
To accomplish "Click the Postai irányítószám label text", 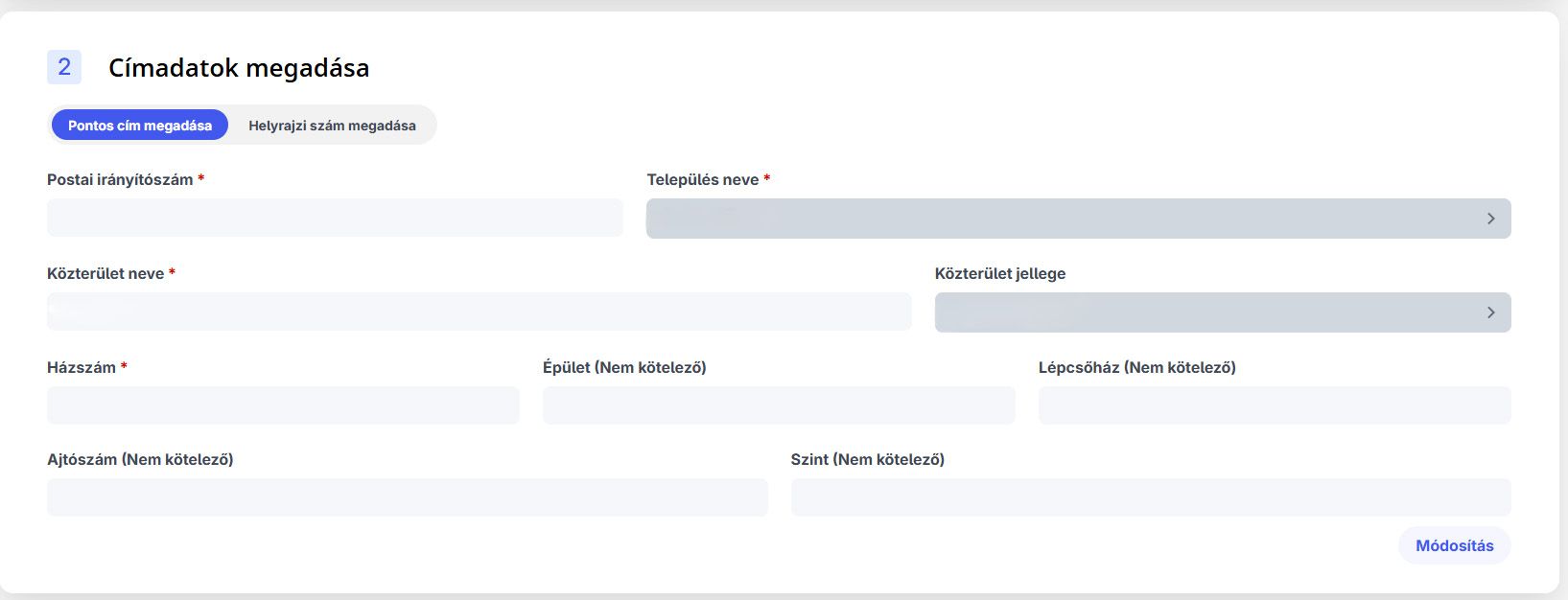I will [120, 179].
